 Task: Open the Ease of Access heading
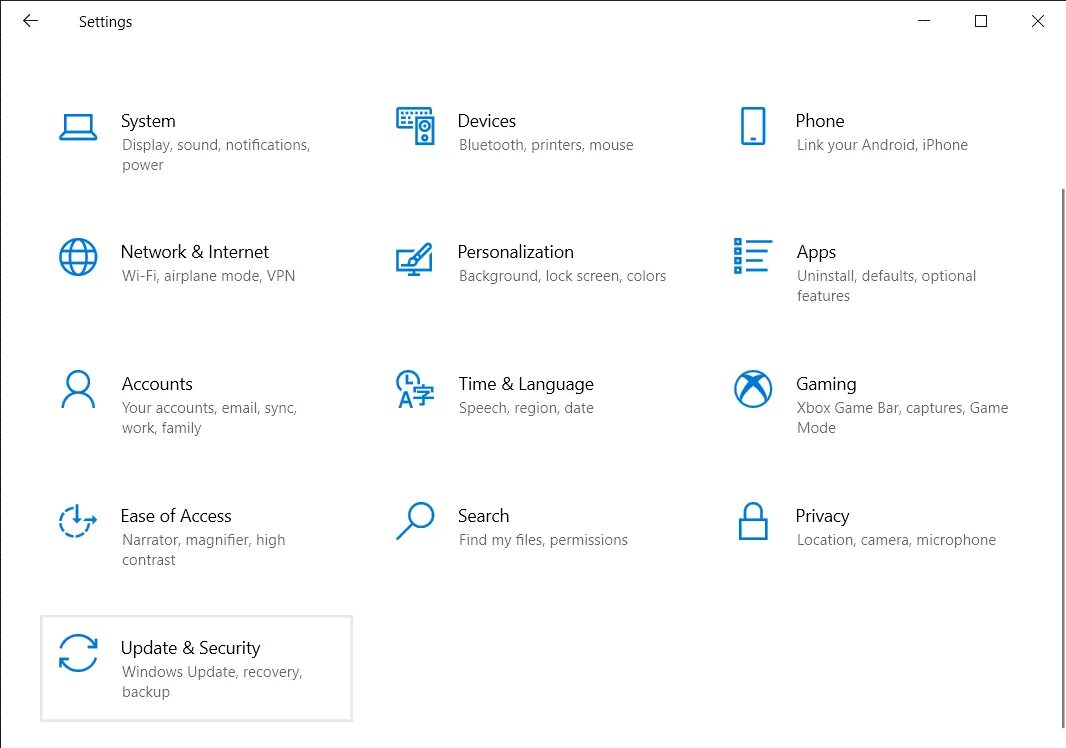click(x=176, y=516)
